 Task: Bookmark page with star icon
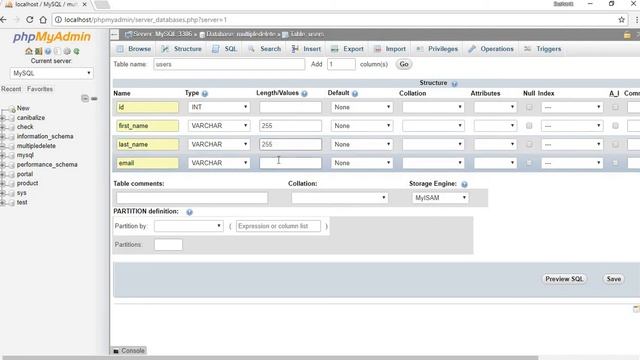tap(621, 20)
